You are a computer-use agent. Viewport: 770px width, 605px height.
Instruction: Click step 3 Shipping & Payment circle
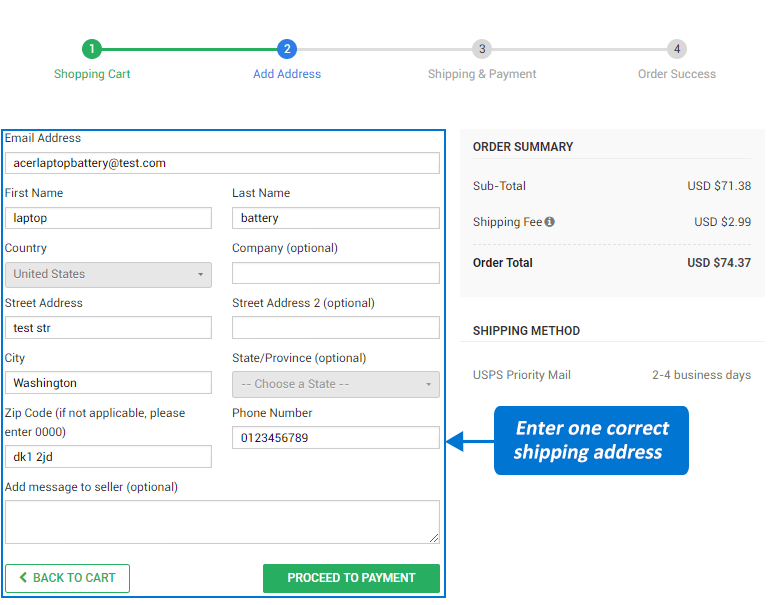[x=482, y=49]
